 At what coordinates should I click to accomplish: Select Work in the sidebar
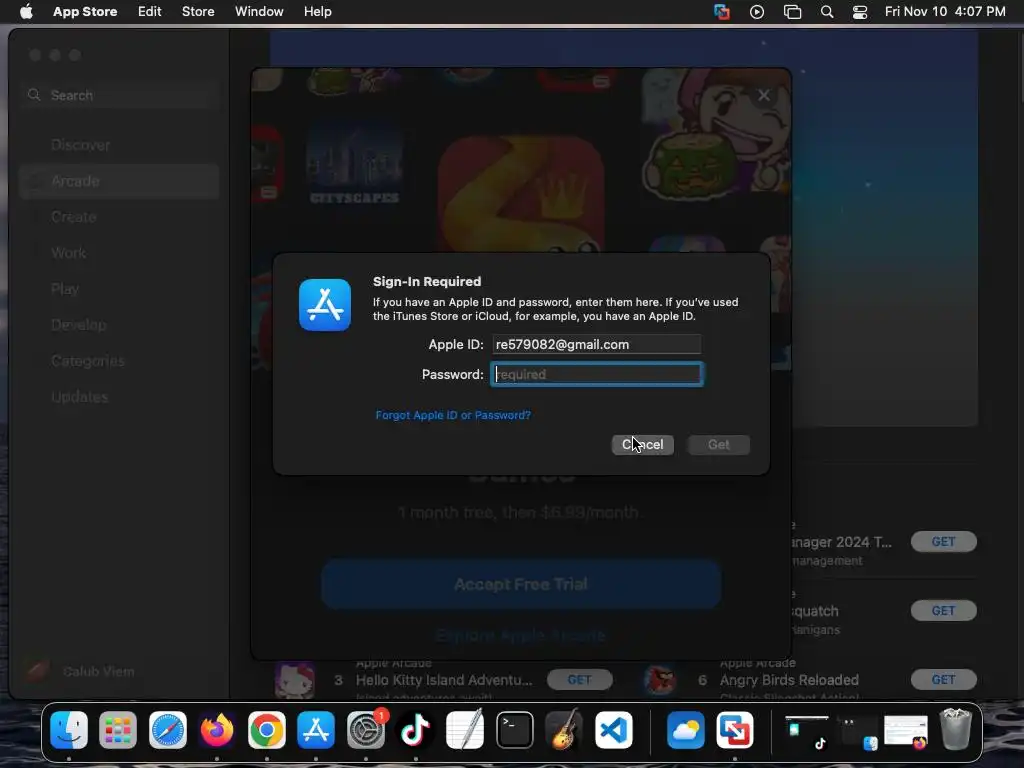[x=119, y=253]
